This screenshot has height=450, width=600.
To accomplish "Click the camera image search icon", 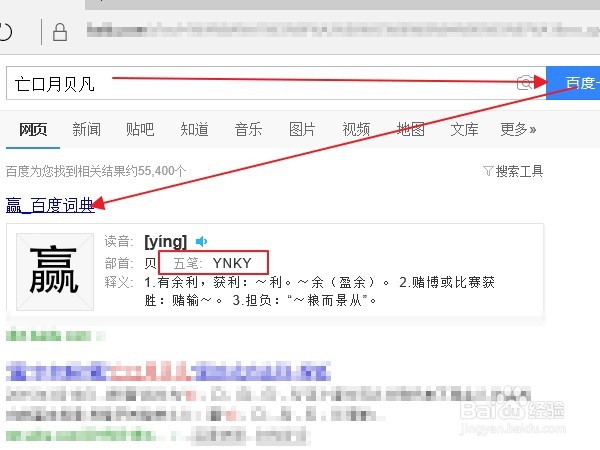I will click(x=525, y=83).
